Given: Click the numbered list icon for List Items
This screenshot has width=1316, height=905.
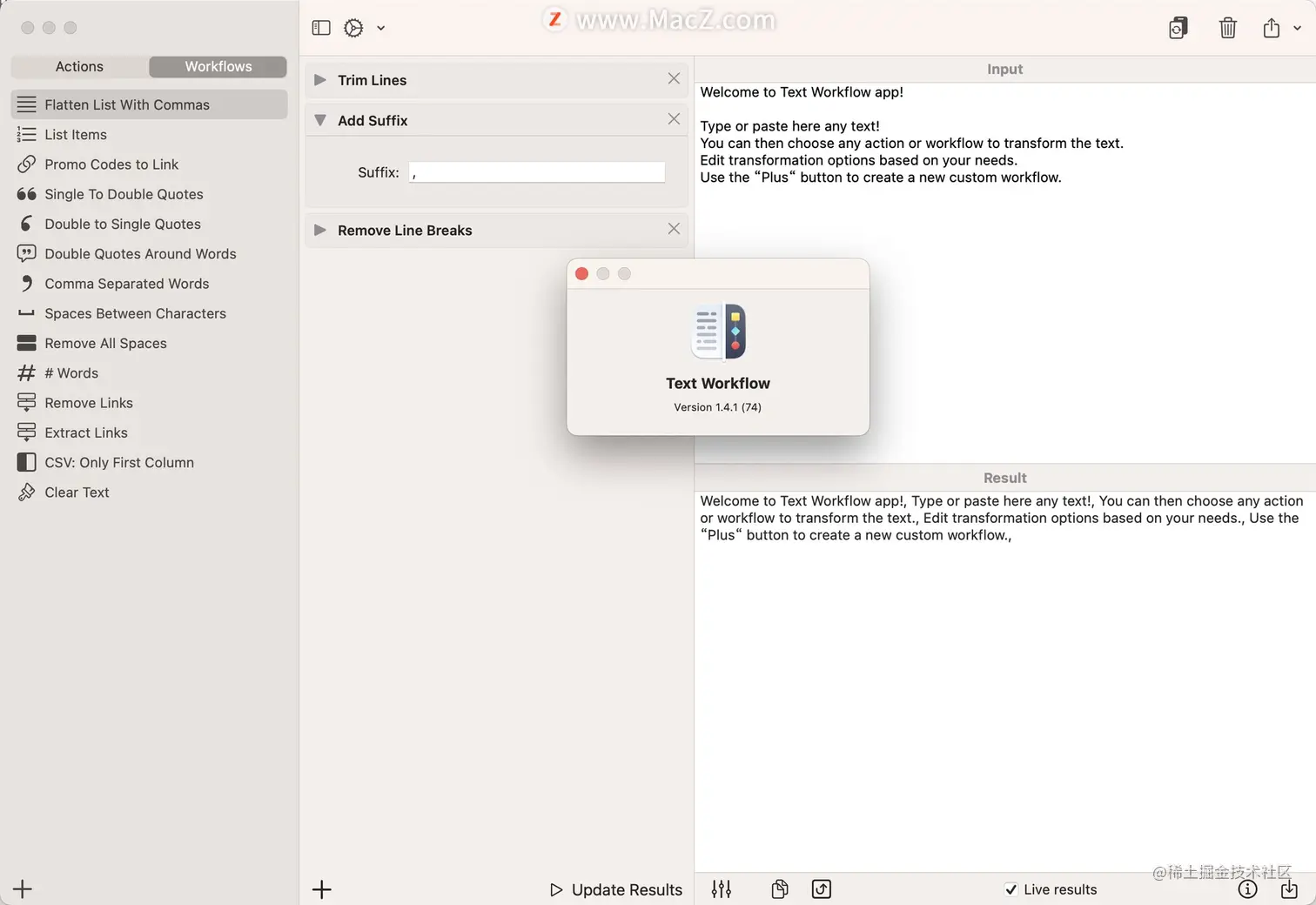Looking at the screenshot, I should coord(27,135).
